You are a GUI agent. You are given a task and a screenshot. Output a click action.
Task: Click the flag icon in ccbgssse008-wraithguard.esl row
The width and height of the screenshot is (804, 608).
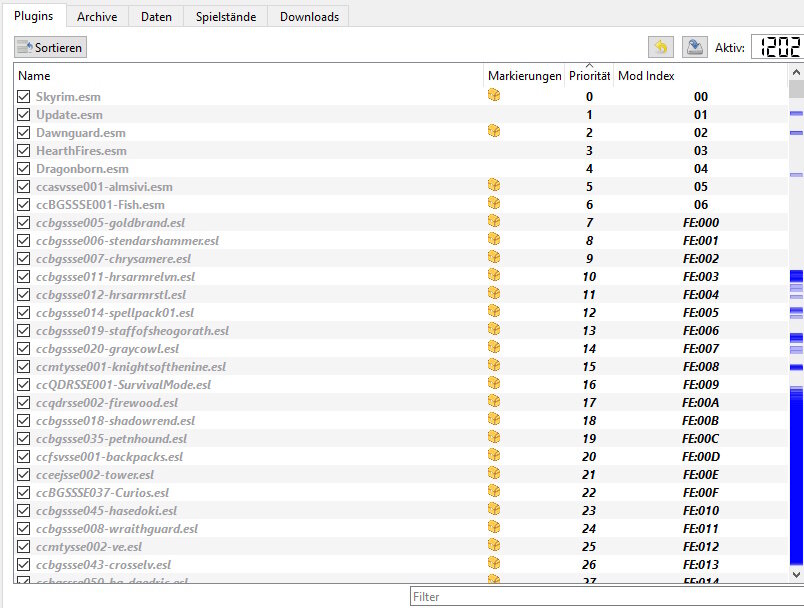pyautogui.click(x=494, y=527)
